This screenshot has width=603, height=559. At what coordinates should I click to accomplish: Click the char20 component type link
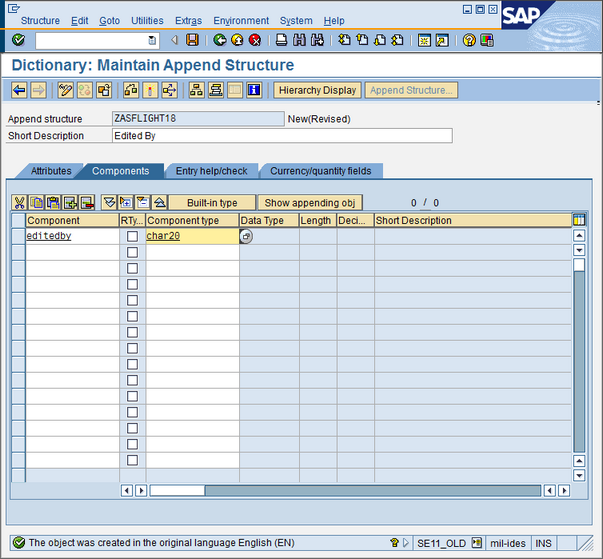[x=163, y=236]
